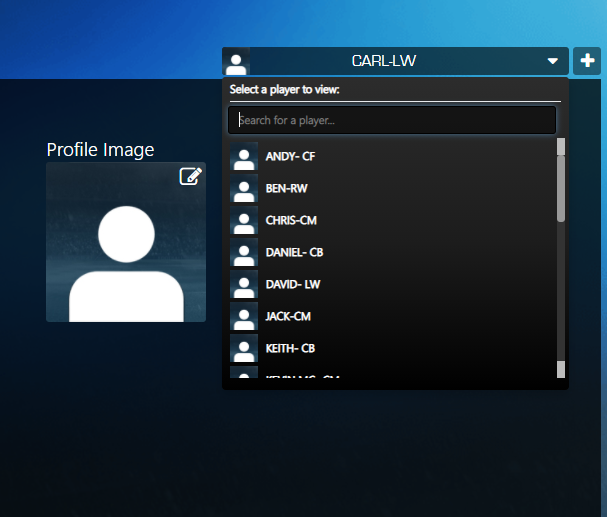This screenshot has height=517, width=607.
Task: Collapse the CARL-LW dropdown arrow
Action: coord(552,61)
